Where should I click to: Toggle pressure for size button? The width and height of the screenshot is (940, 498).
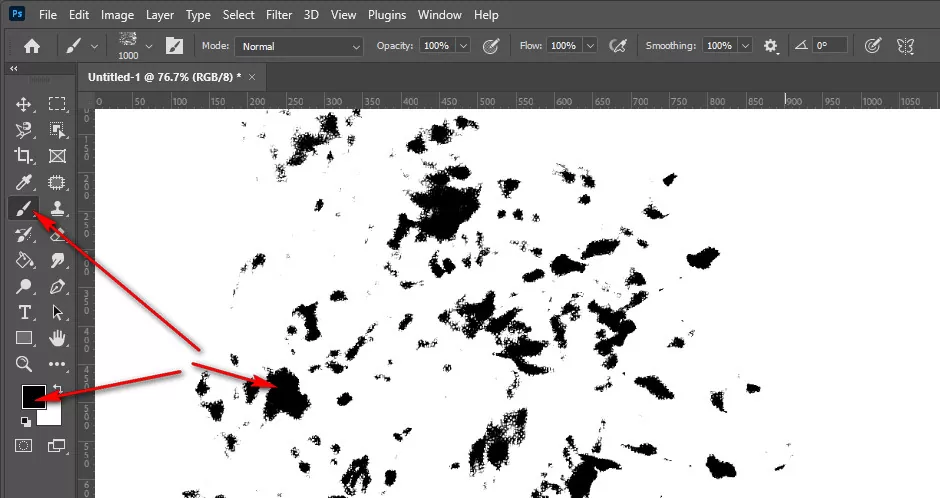tap(873, 46)
